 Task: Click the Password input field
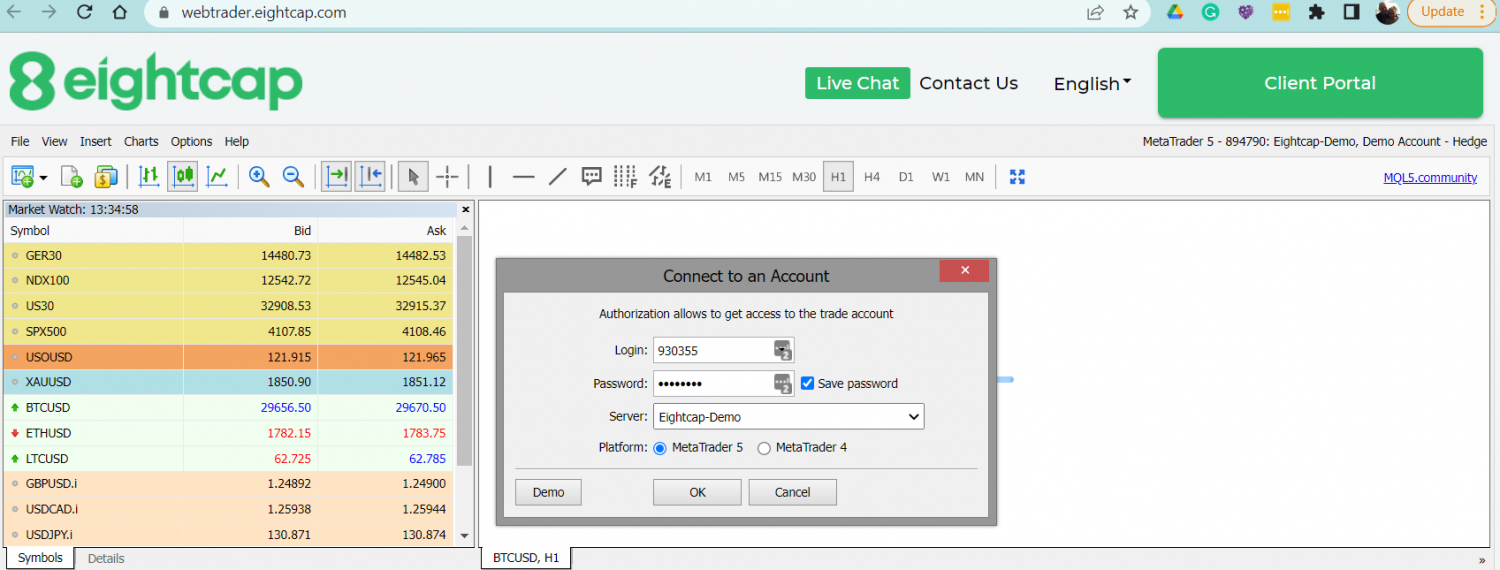click(724, 383)
